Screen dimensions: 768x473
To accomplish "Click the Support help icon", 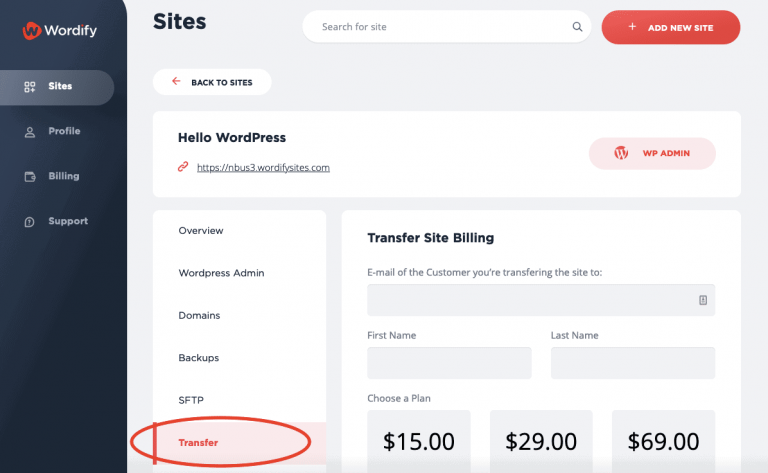I will click(29, 222).
